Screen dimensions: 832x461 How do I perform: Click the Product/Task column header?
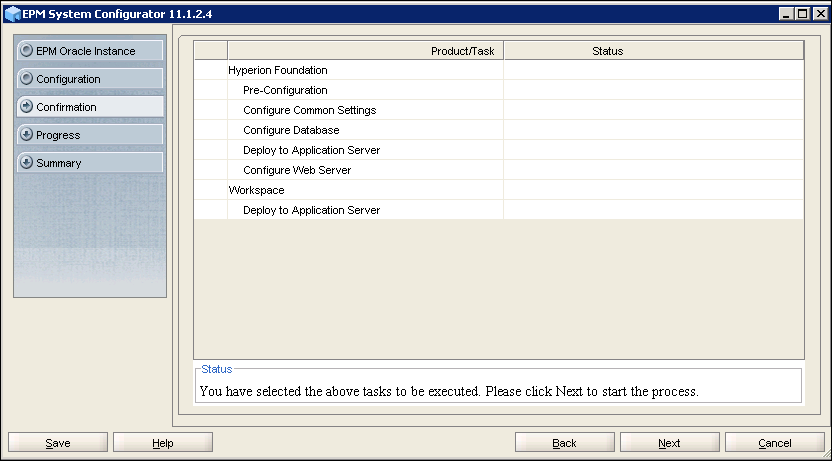click(x=365, y=51)
